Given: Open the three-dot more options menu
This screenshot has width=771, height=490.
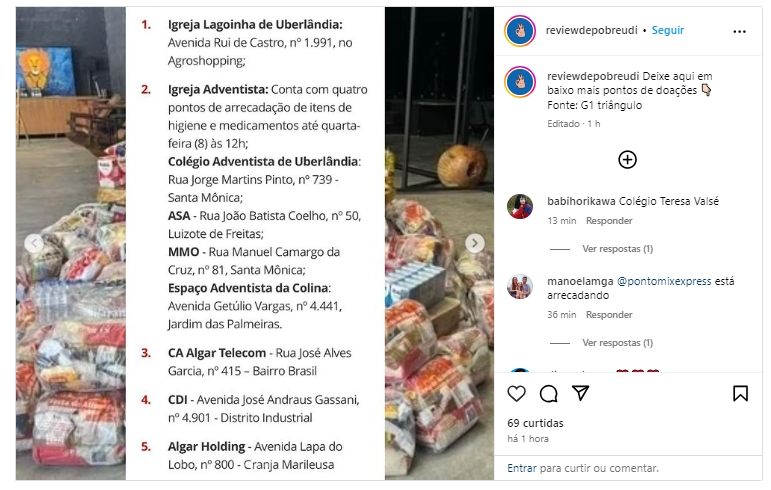Looking at the screenshot, I should (739, 31).
